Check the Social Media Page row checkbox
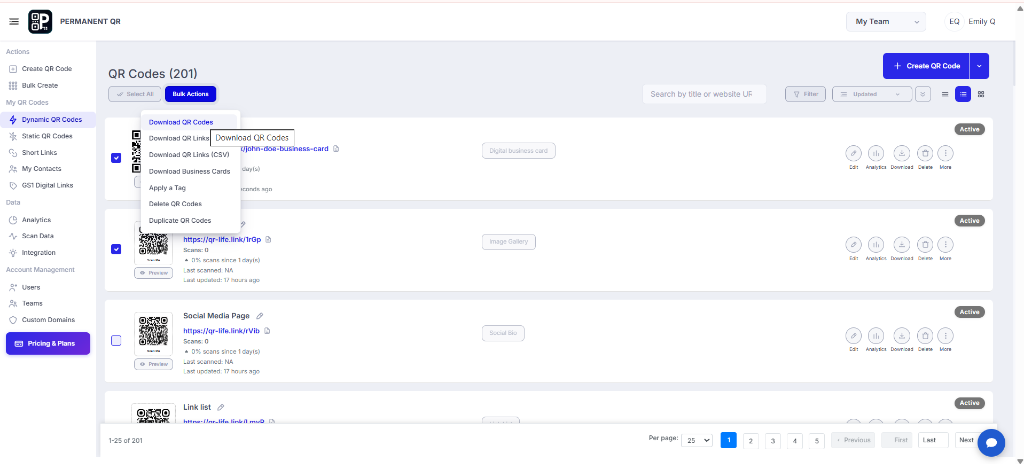Viewport: 1024px width, 464px height. pyautogui.click(x=116, y=340)
